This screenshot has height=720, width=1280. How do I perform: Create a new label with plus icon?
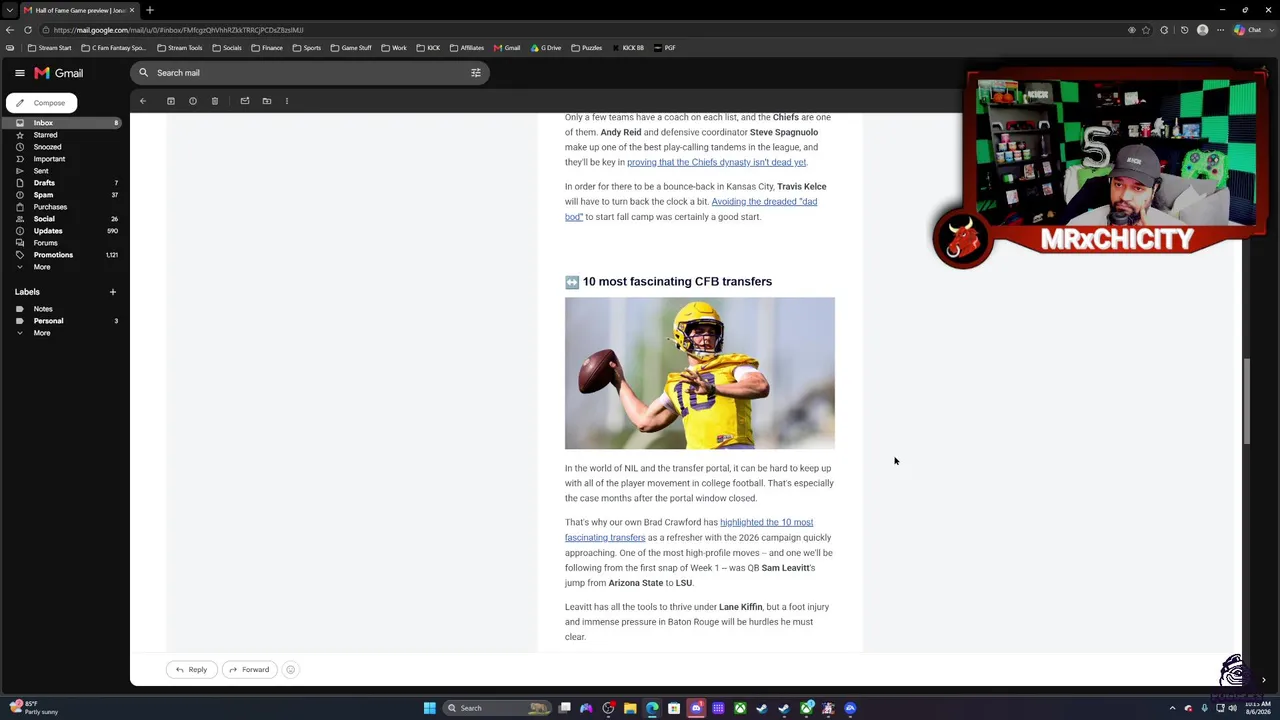tap(112, 292)
